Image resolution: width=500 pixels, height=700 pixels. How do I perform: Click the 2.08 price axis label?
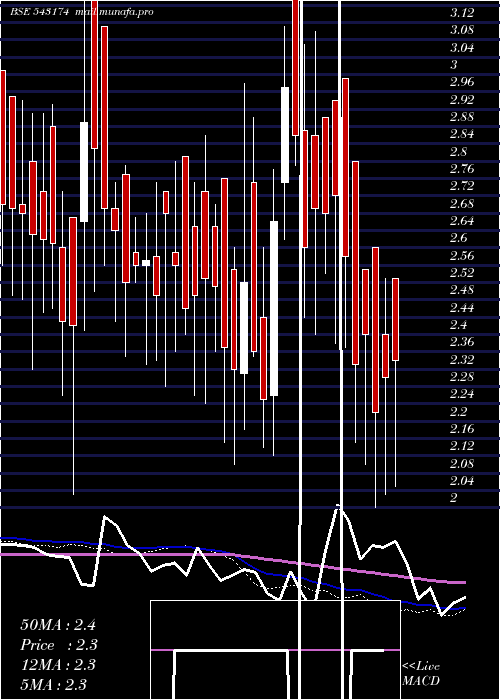[x=462, y=463]
